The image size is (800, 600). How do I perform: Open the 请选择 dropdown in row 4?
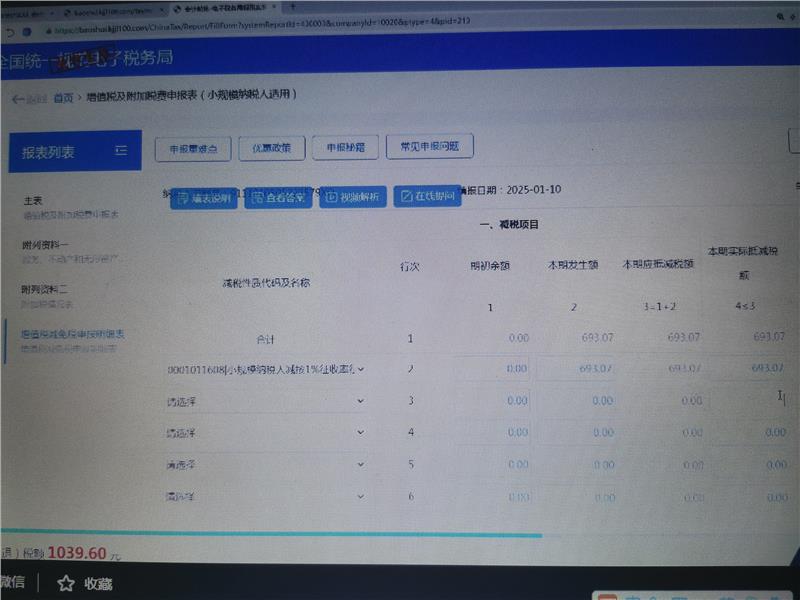tap(360, 433)
